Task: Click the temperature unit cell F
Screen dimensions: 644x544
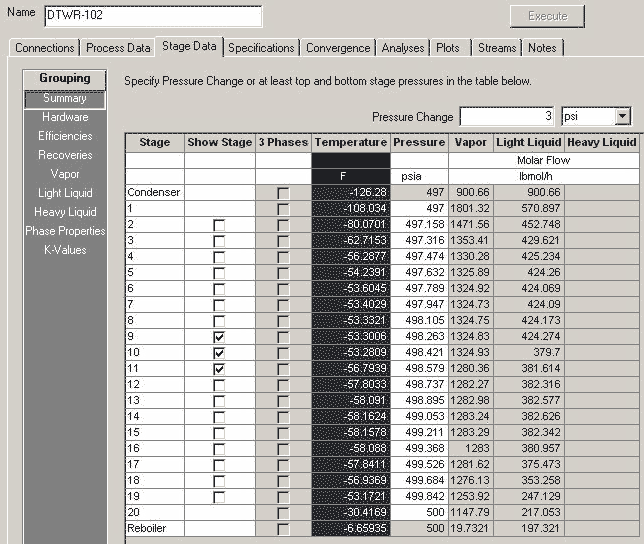Action: tap(351, 177)
